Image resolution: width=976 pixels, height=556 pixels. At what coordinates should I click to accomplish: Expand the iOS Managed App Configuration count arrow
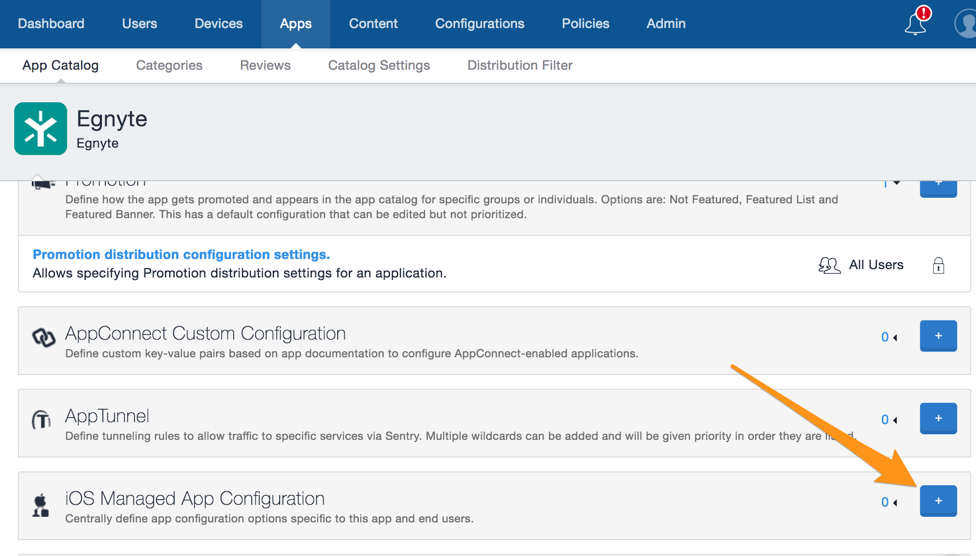[895, 502]
